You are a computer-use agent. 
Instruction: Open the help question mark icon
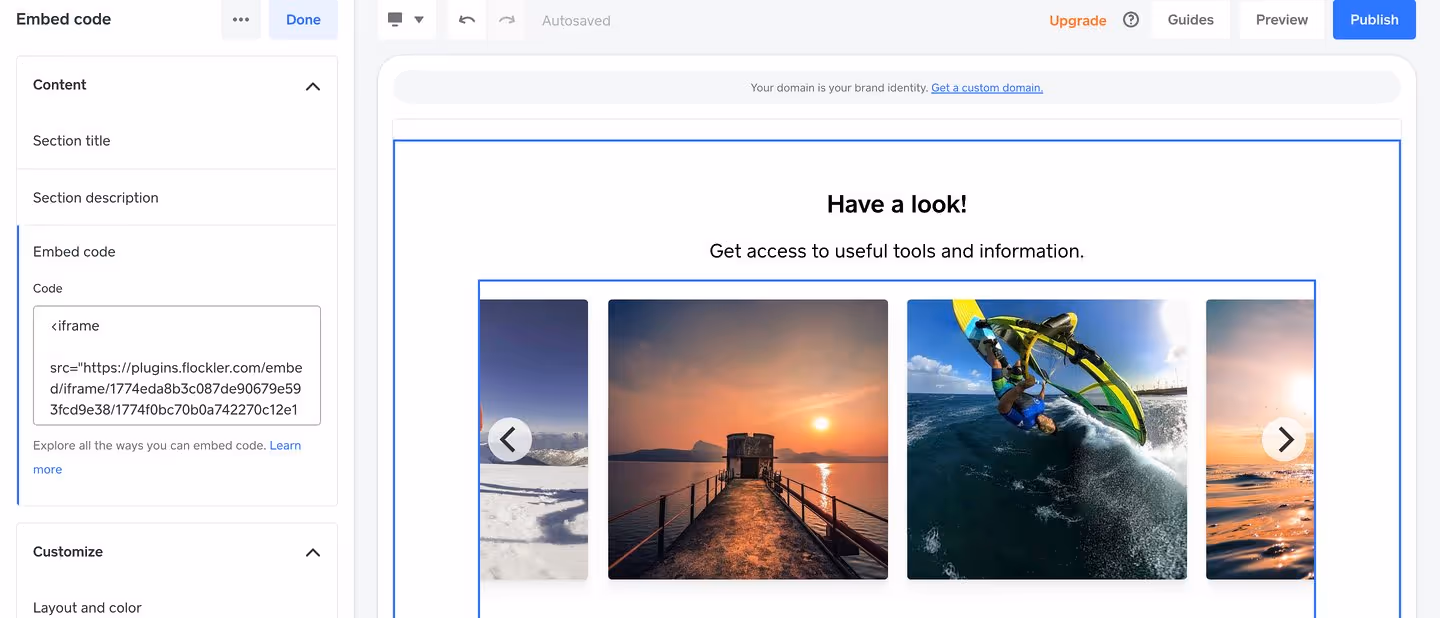pos(1131,20)
